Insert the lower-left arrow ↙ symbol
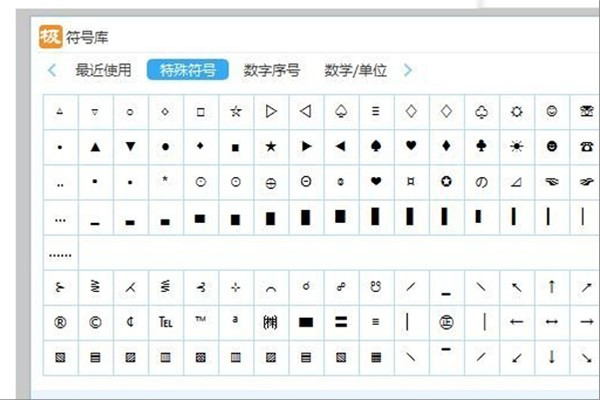 click(x=517, y=357)
